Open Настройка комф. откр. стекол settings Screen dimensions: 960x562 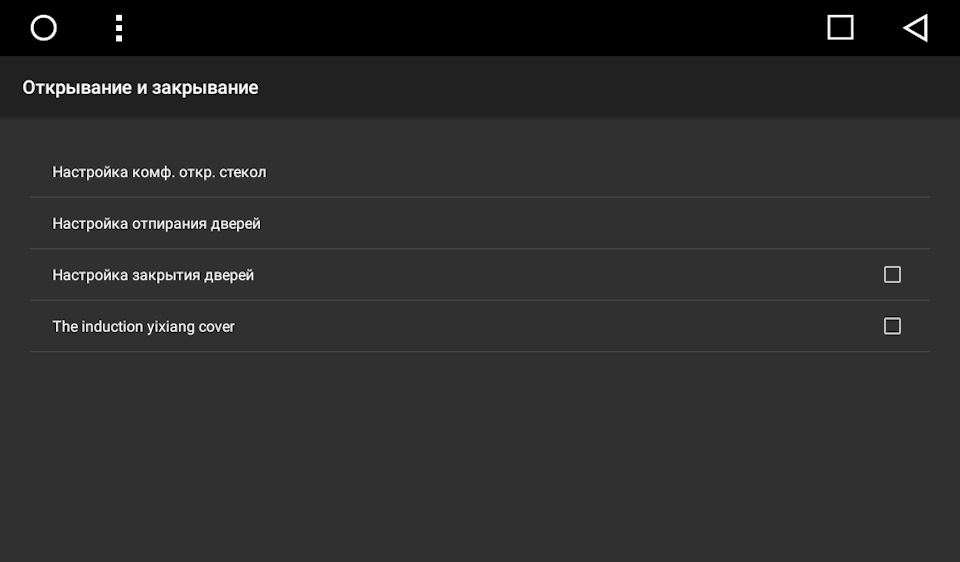coord(480,172)
